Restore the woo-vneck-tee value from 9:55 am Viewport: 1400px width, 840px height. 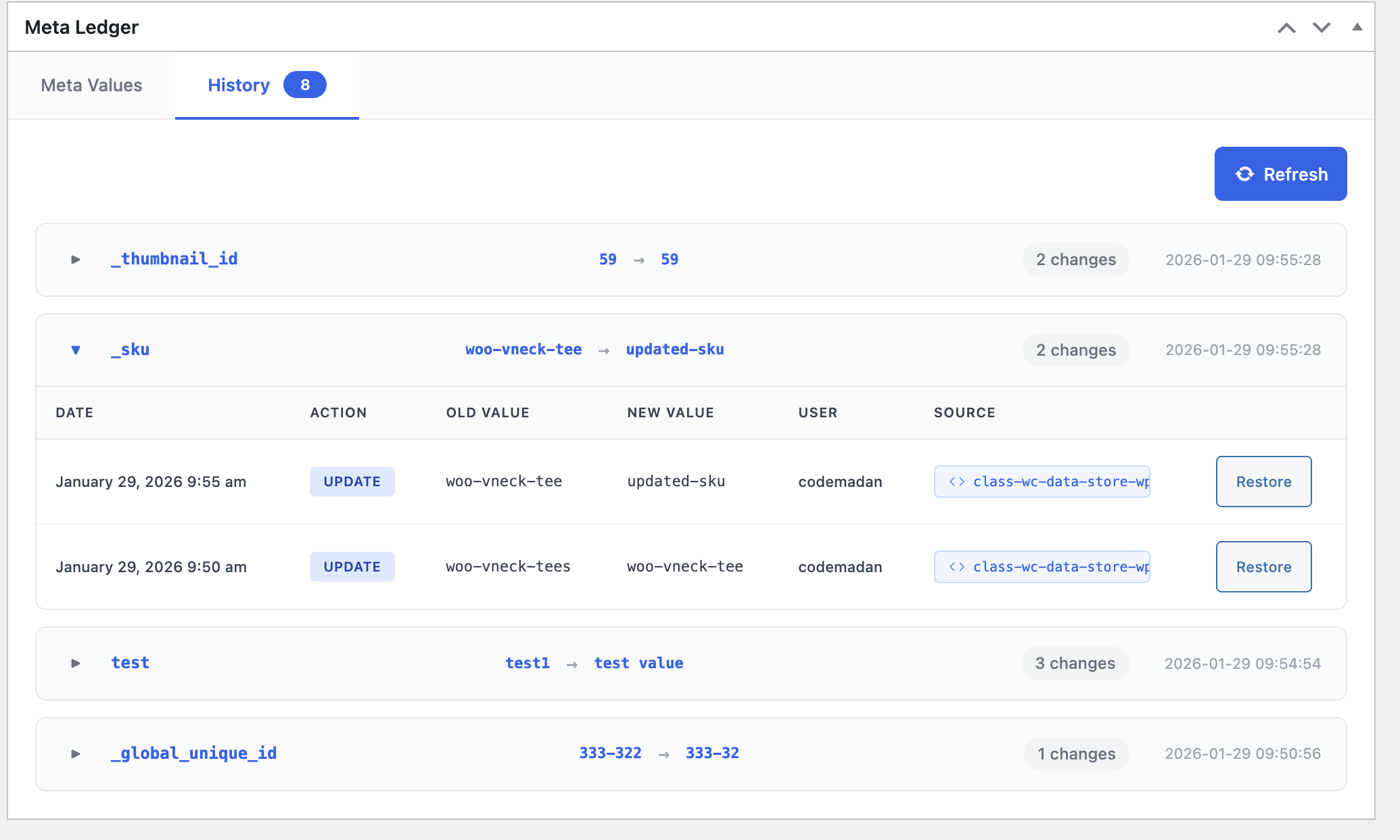point(1263,482)
